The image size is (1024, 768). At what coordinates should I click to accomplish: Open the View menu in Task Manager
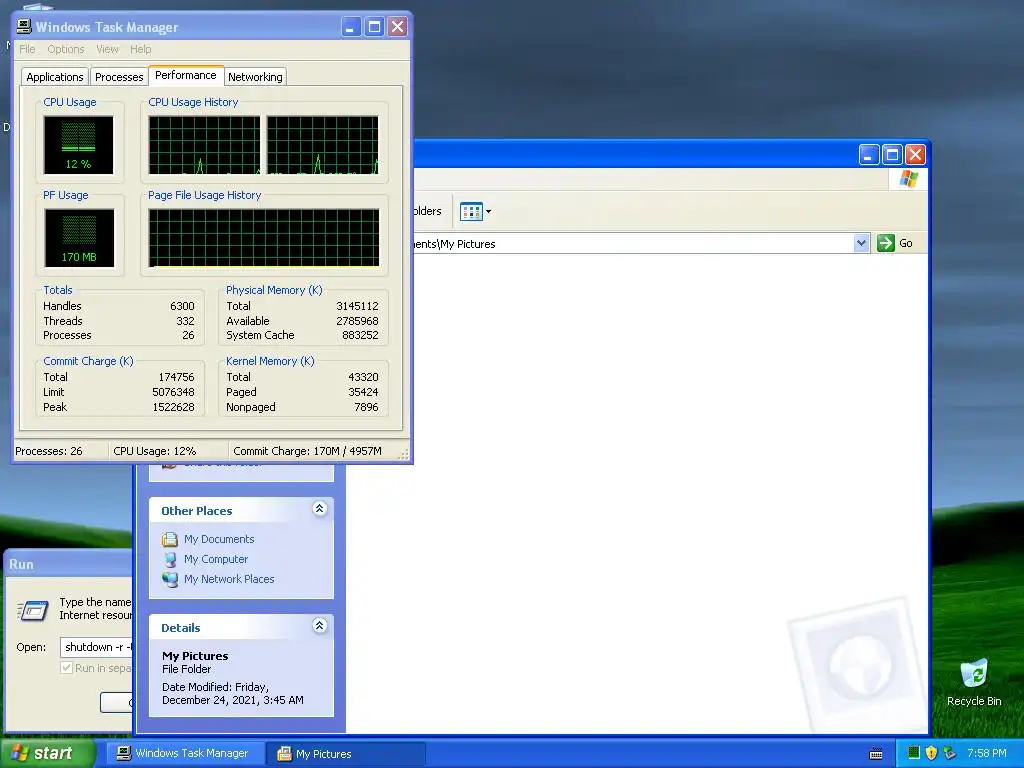pyautogui.click(x=107, y=49)
